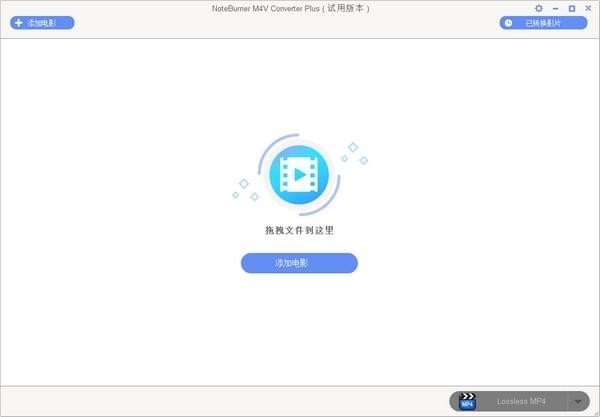Click the clock icon in 已转换影片

coord(509,22)
